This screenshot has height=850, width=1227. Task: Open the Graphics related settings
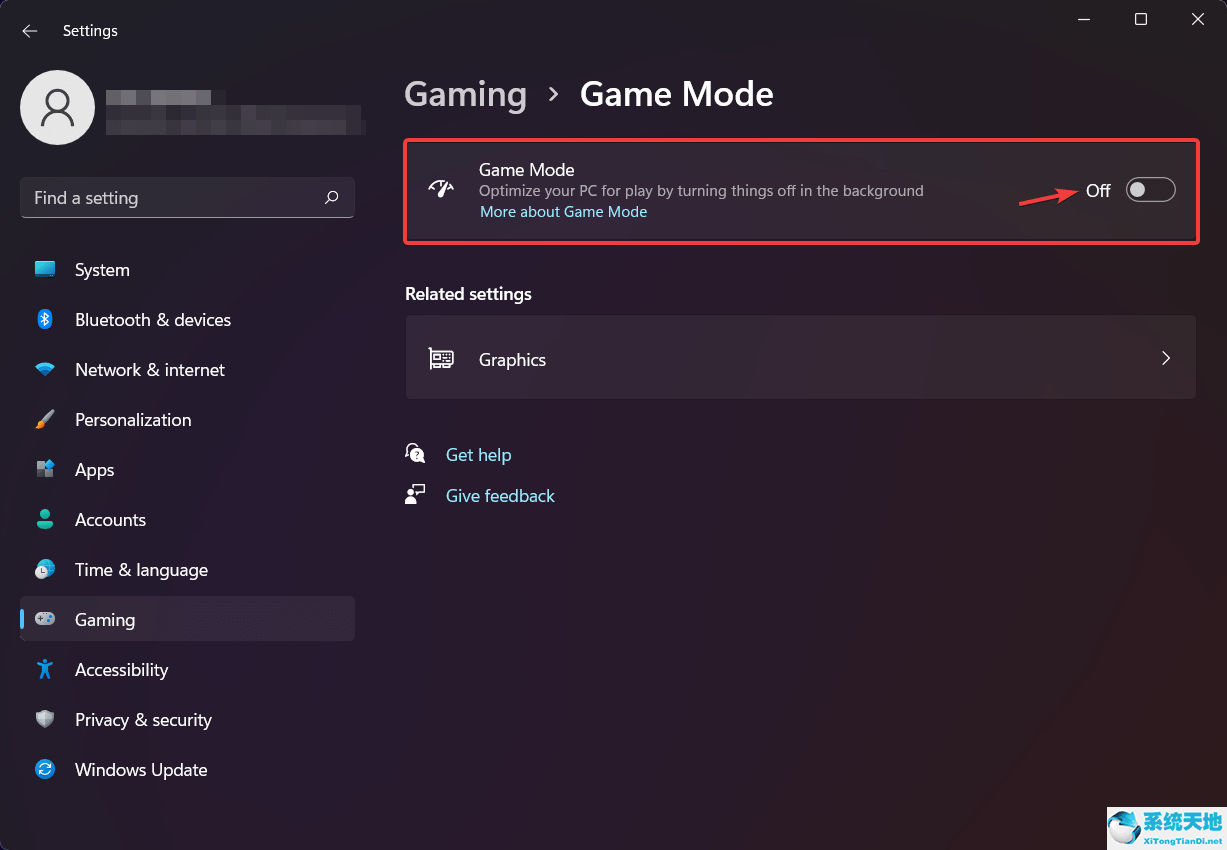[800, 357]
